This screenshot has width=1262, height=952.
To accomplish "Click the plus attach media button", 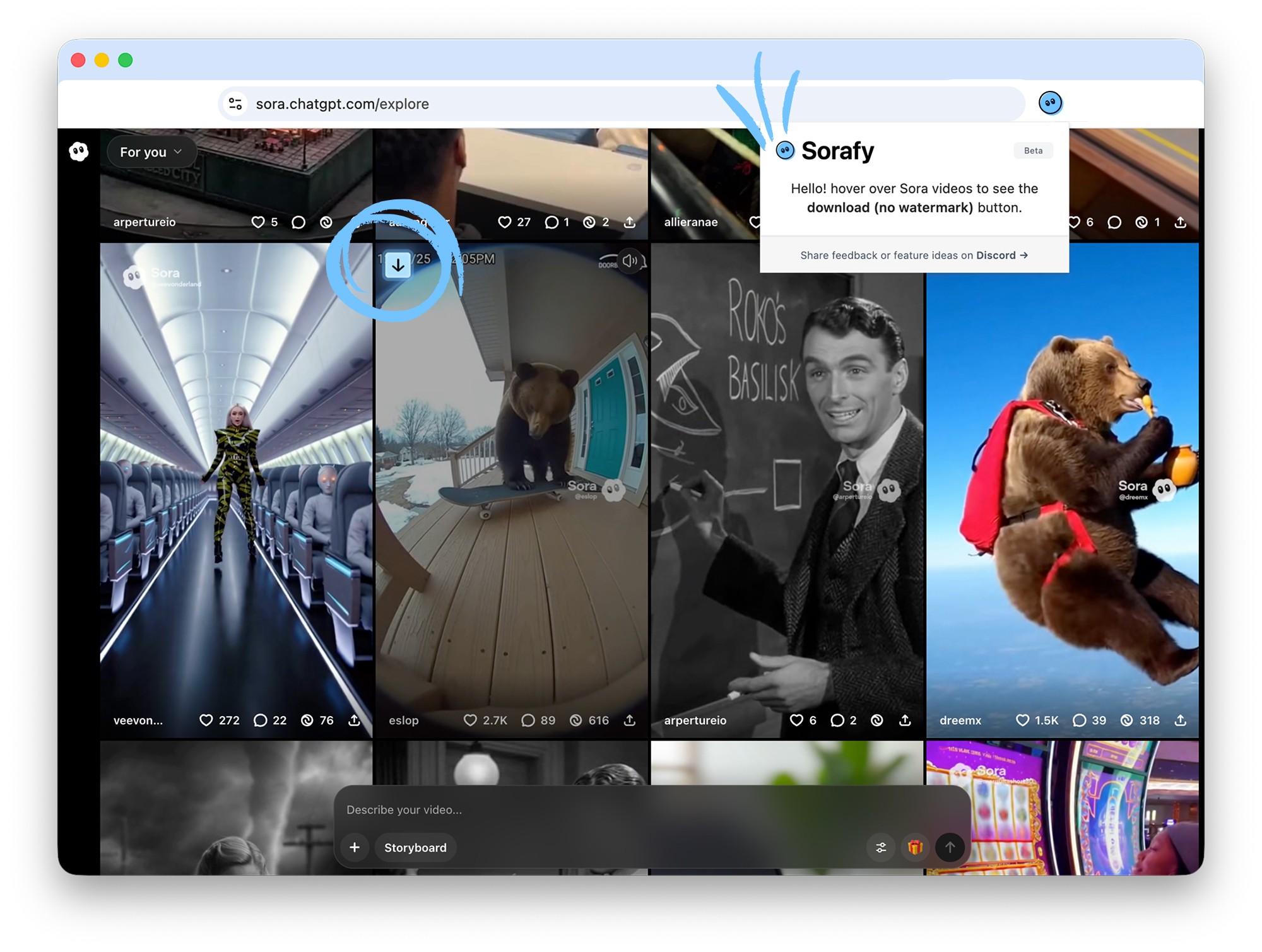I will coord(355,847).
